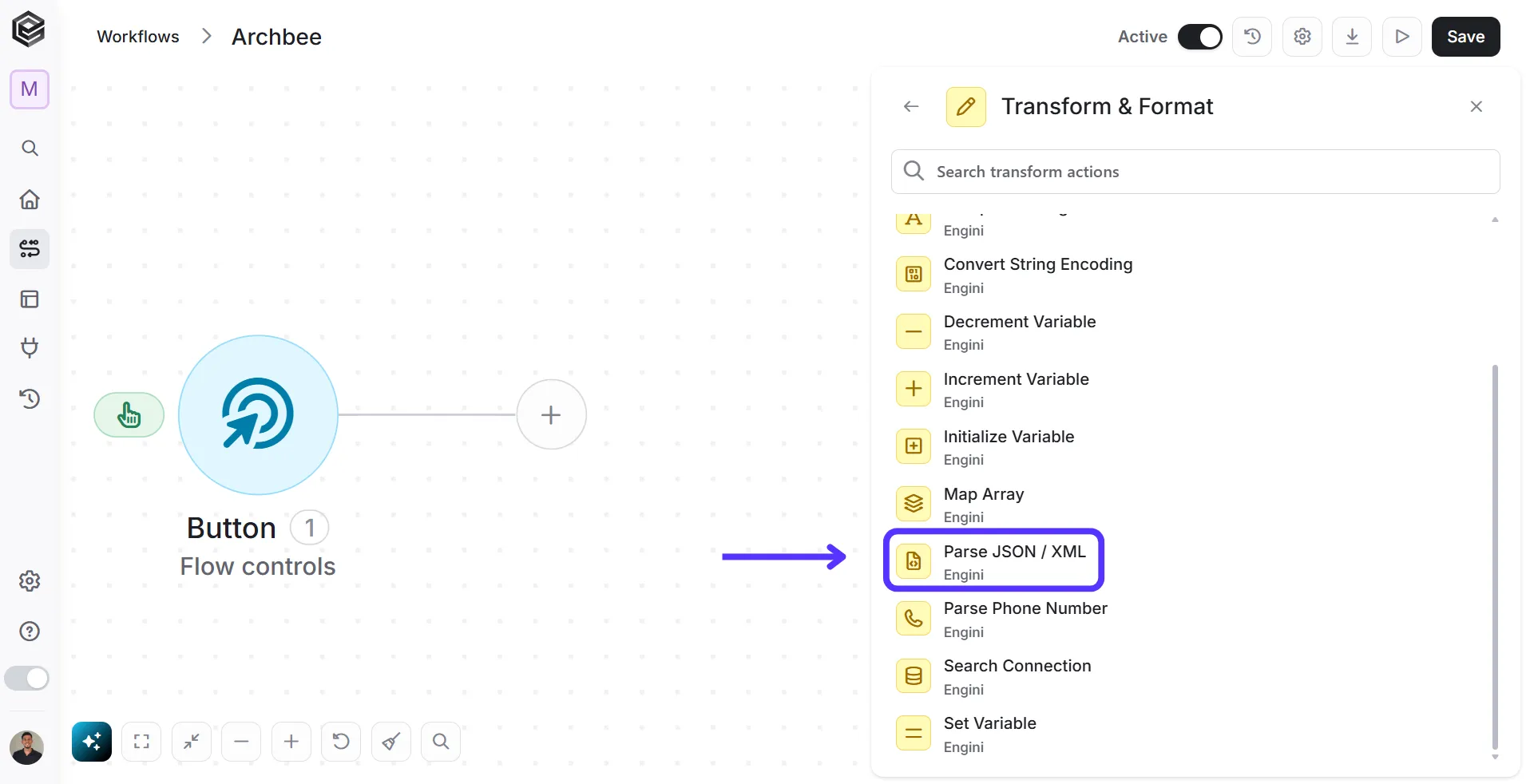Open the history icon in left sidebar
The width and height of the screenshot is (1526, 784).
30,398
